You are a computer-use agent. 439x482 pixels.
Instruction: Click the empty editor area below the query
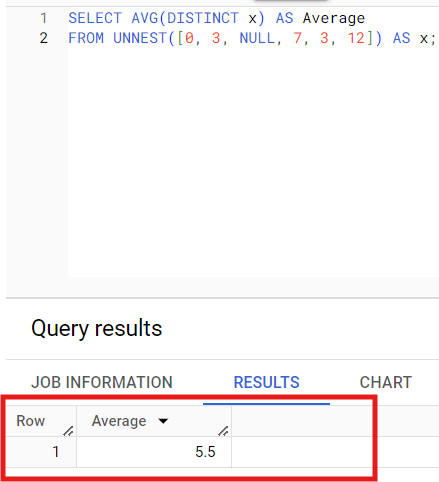(x=253, y=160)
